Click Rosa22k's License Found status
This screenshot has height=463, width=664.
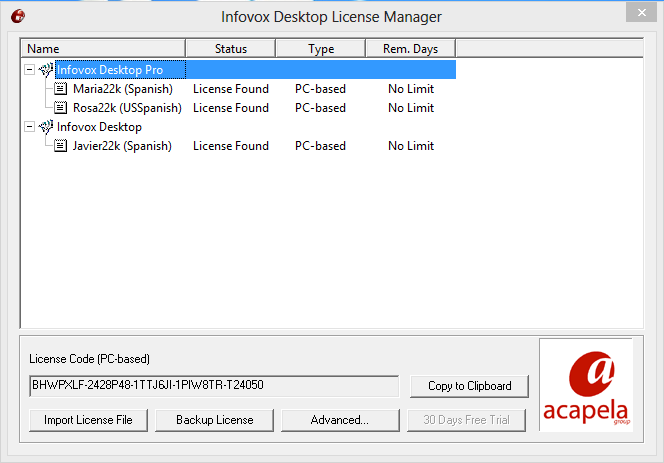pyautogui.click(x=231, y=108)
